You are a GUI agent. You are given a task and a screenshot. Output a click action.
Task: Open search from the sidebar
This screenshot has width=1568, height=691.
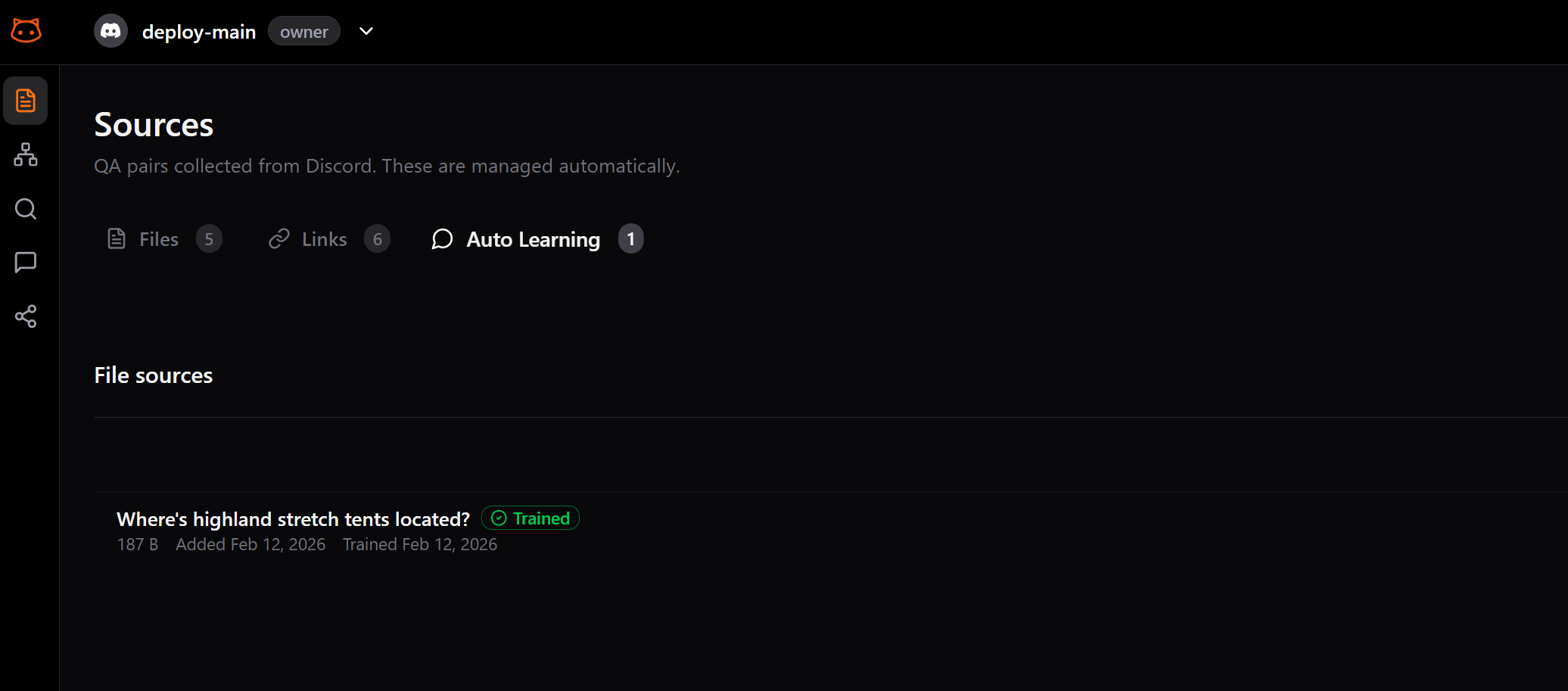[x=26, y=209]
